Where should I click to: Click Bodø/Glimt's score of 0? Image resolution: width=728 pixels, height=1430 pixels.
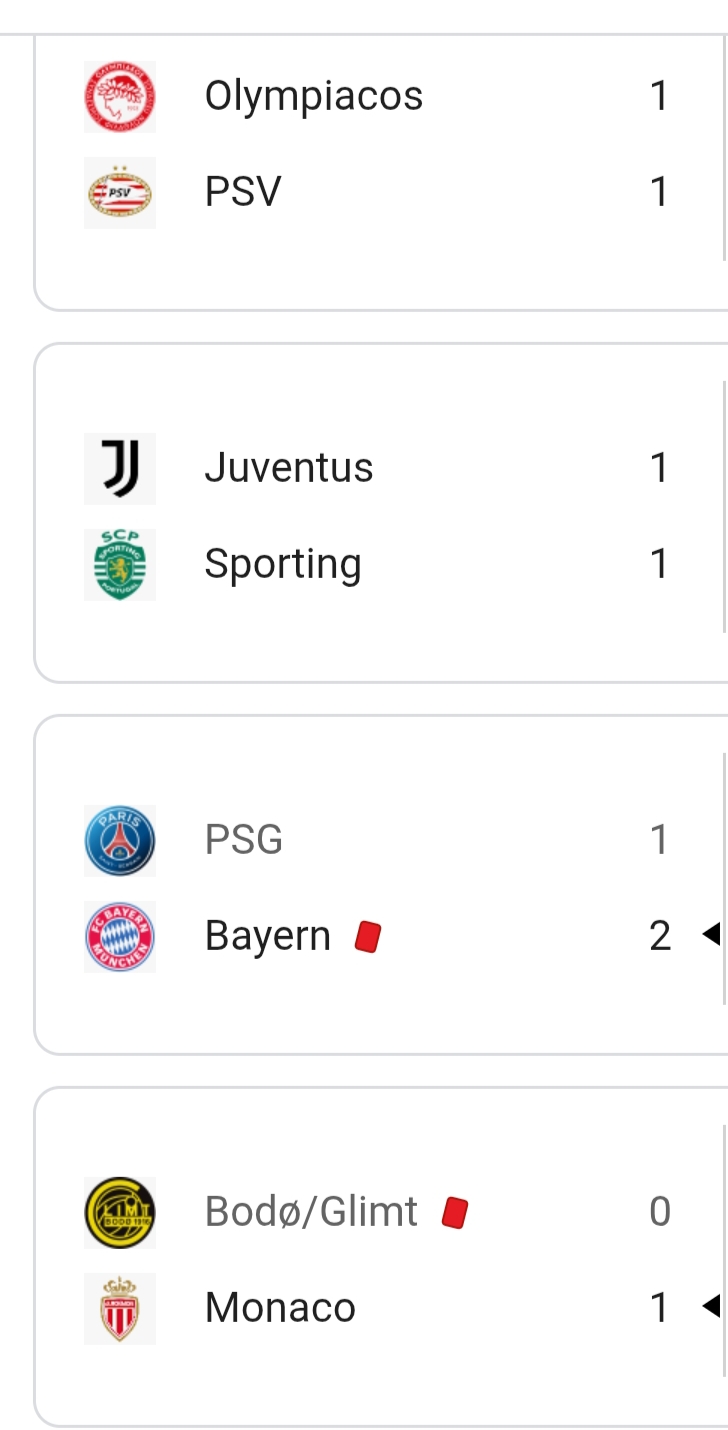[659, 1212]
